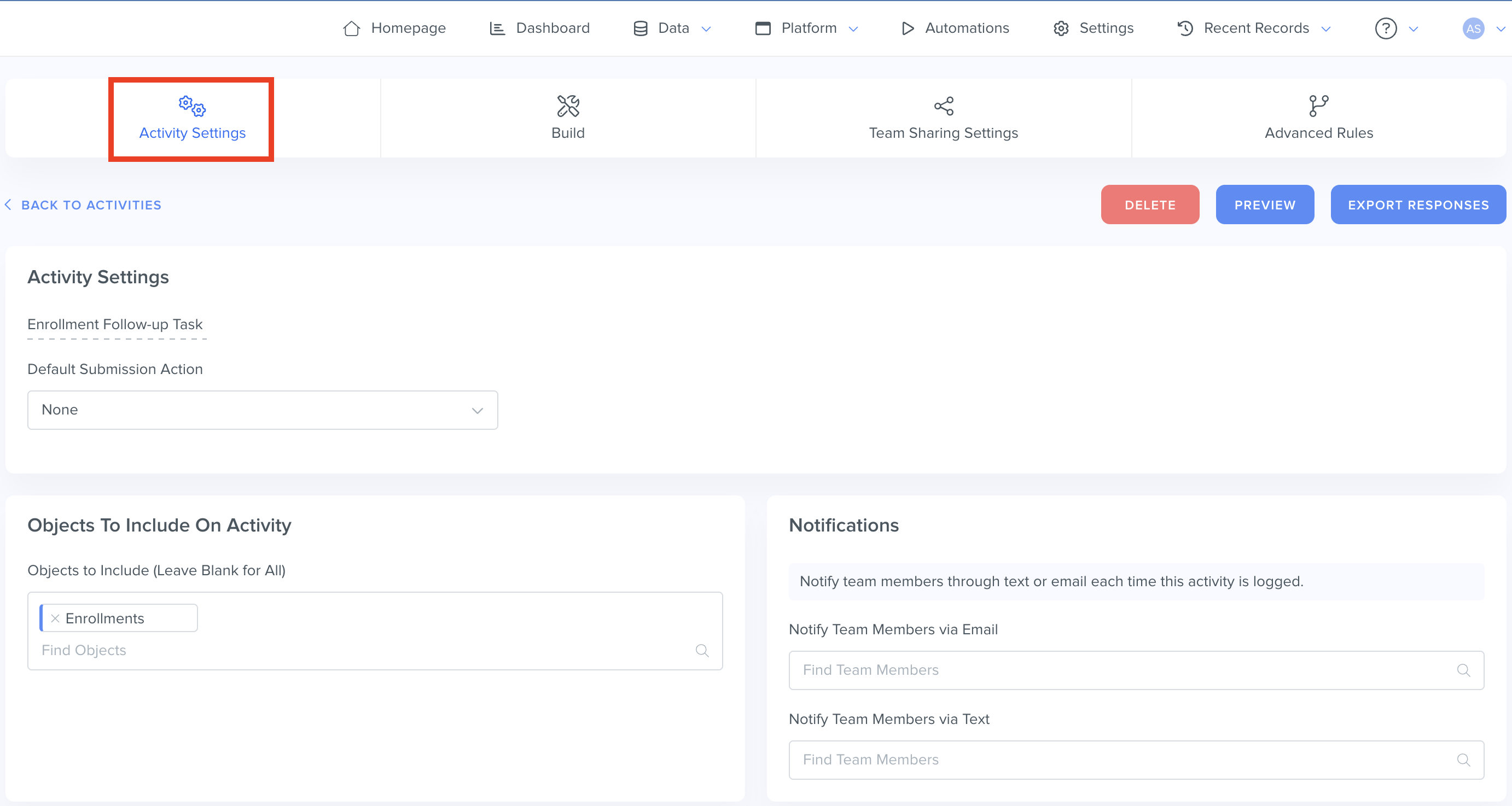Remove the Enrollments object tag
1512x806 pixels.
(55, 618)
